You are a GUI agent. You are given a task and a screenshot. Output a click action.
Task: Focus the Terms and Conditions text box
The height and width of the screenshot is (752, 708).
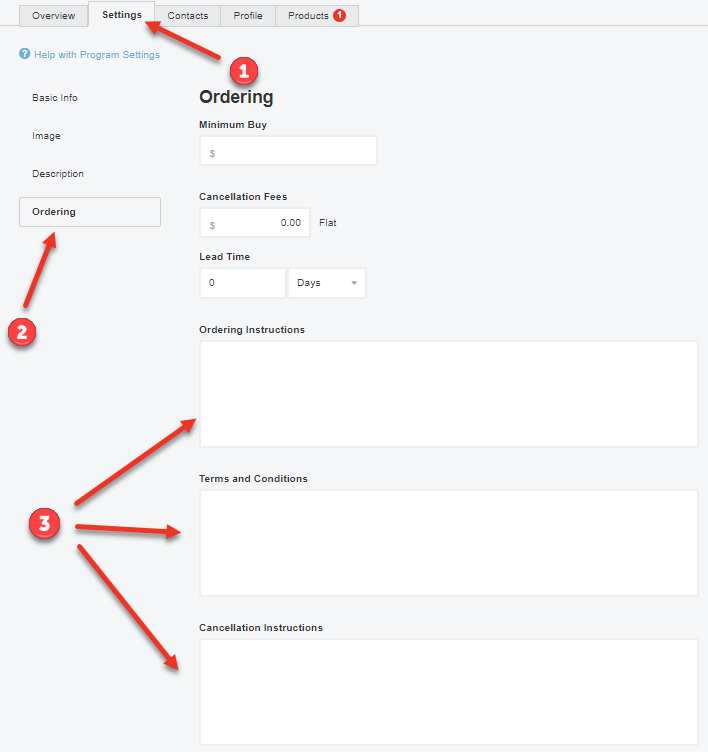(448, 543)
